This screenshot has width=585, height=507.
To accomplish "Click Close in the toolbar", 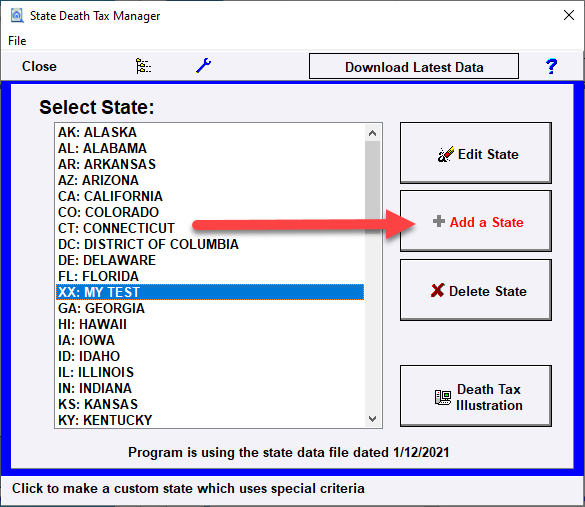I will (x=39, y=66).
